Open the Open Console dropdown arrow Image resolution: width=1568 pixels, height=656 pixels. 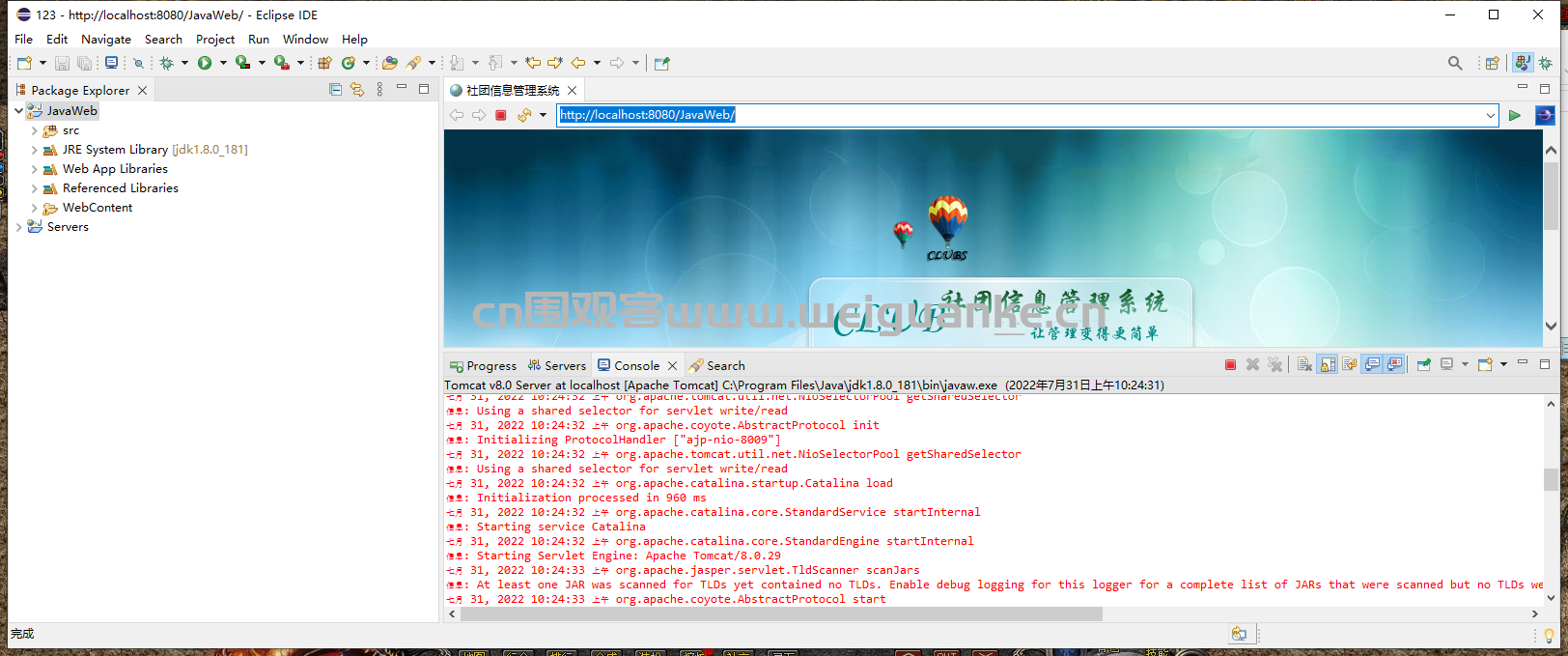pyautogui.click(x=1503, y=365)
